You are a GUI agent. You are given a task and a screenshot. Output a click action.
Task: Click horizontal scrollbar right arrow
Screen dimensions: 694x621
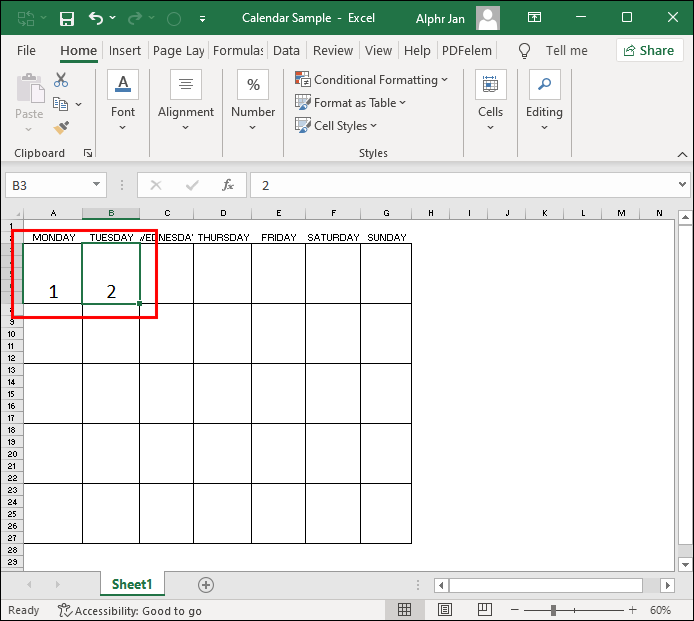[x=667, y=586]
